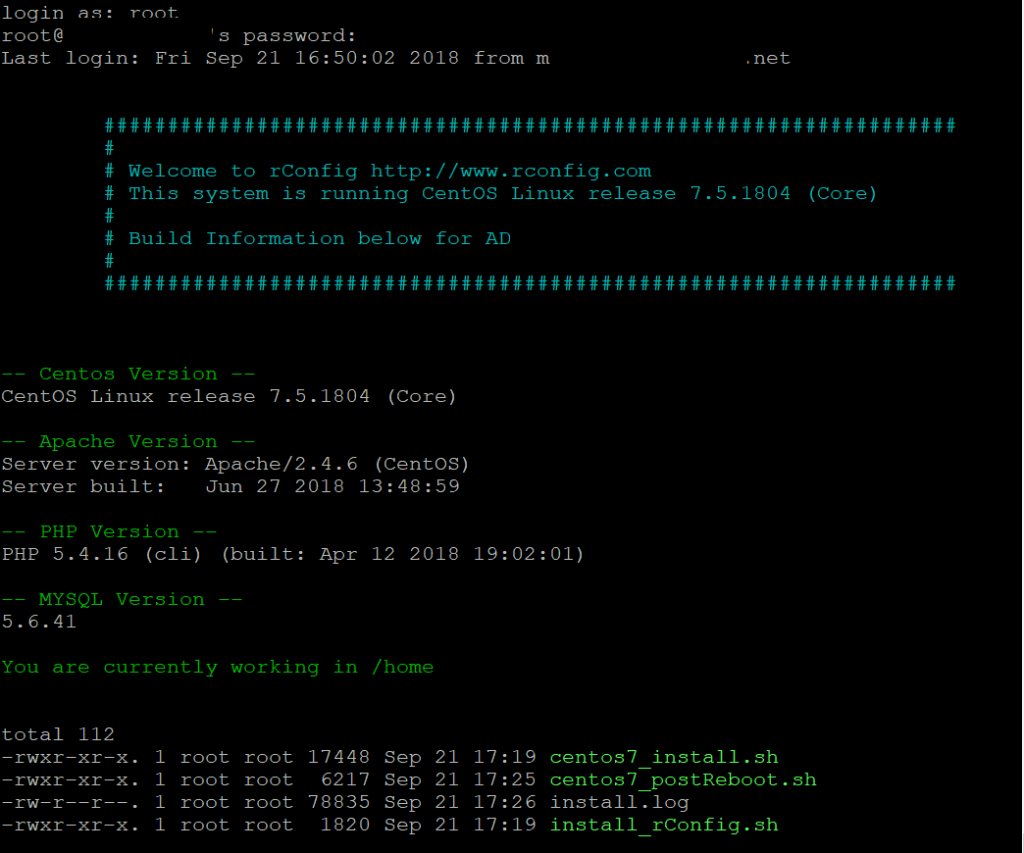Click the 'PHP 5.4.16 (cli)' line
Viewport: 1024px width, 853px height.
[x=292, y=554]
